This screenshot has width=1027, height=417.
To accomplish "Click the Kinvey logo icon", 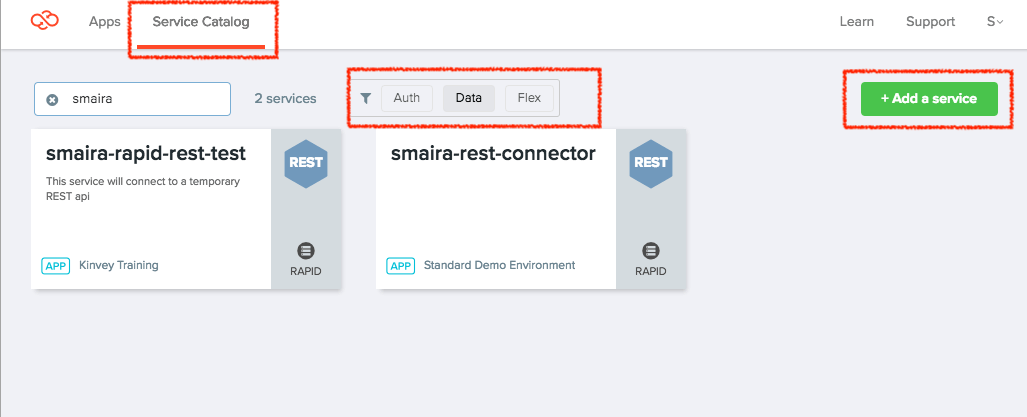I will click(46, 21).
